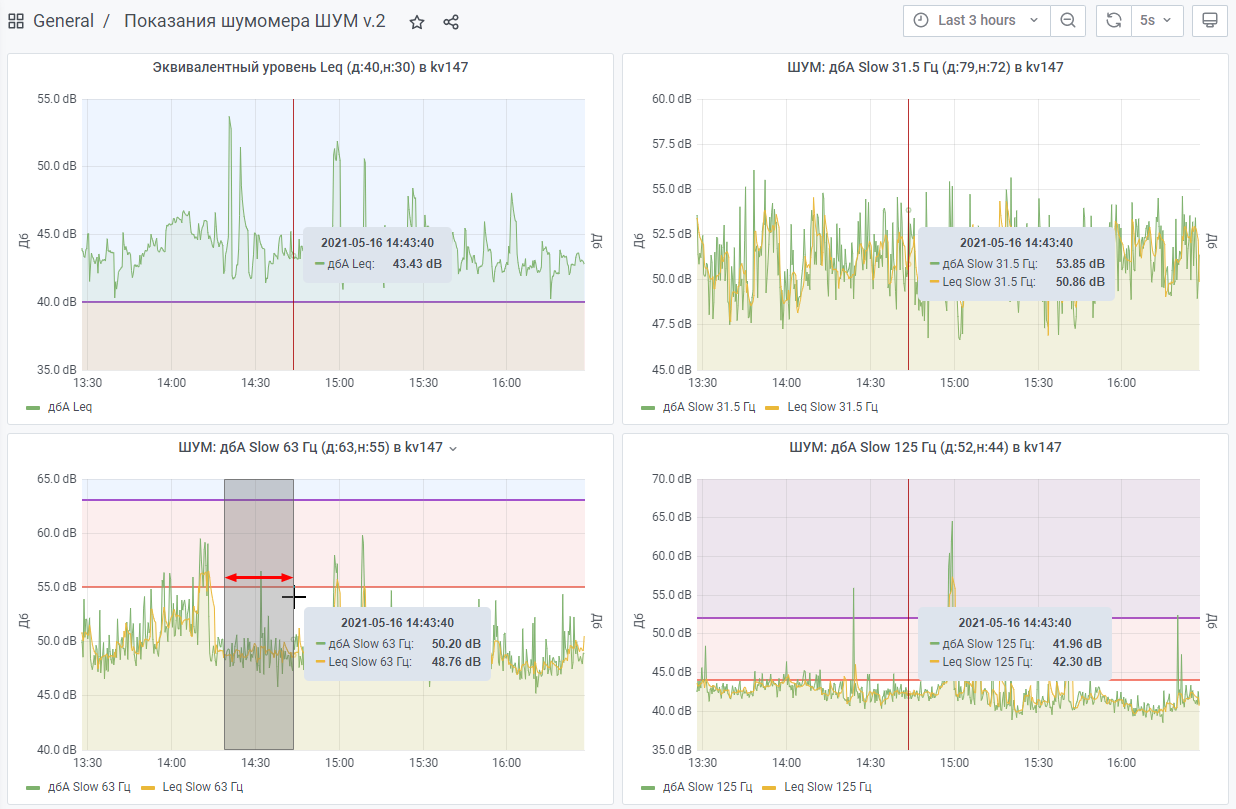
Task: Click the selected gray region in the 63 Гц chart
Action: click(258, 700)
